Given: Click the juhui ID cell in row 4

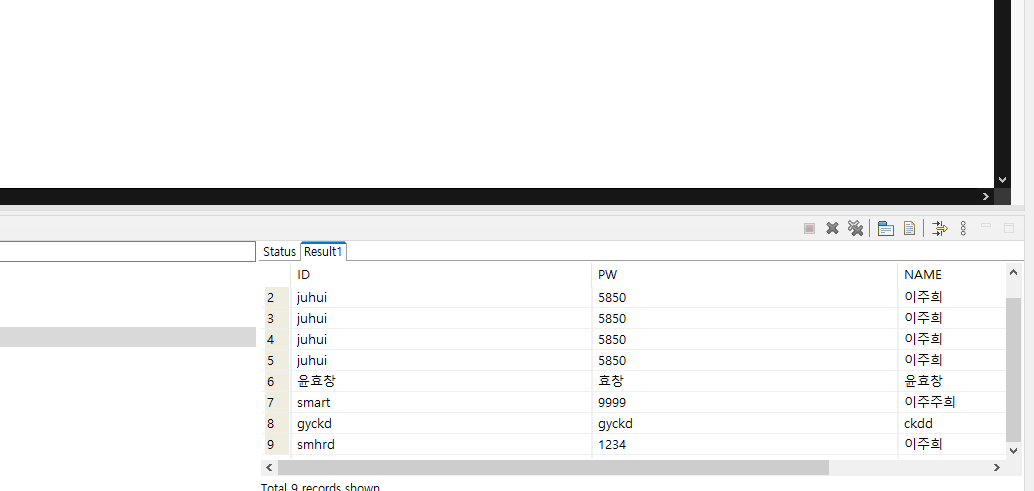Looking at the screenshot, I should click(x=441, y=339).
